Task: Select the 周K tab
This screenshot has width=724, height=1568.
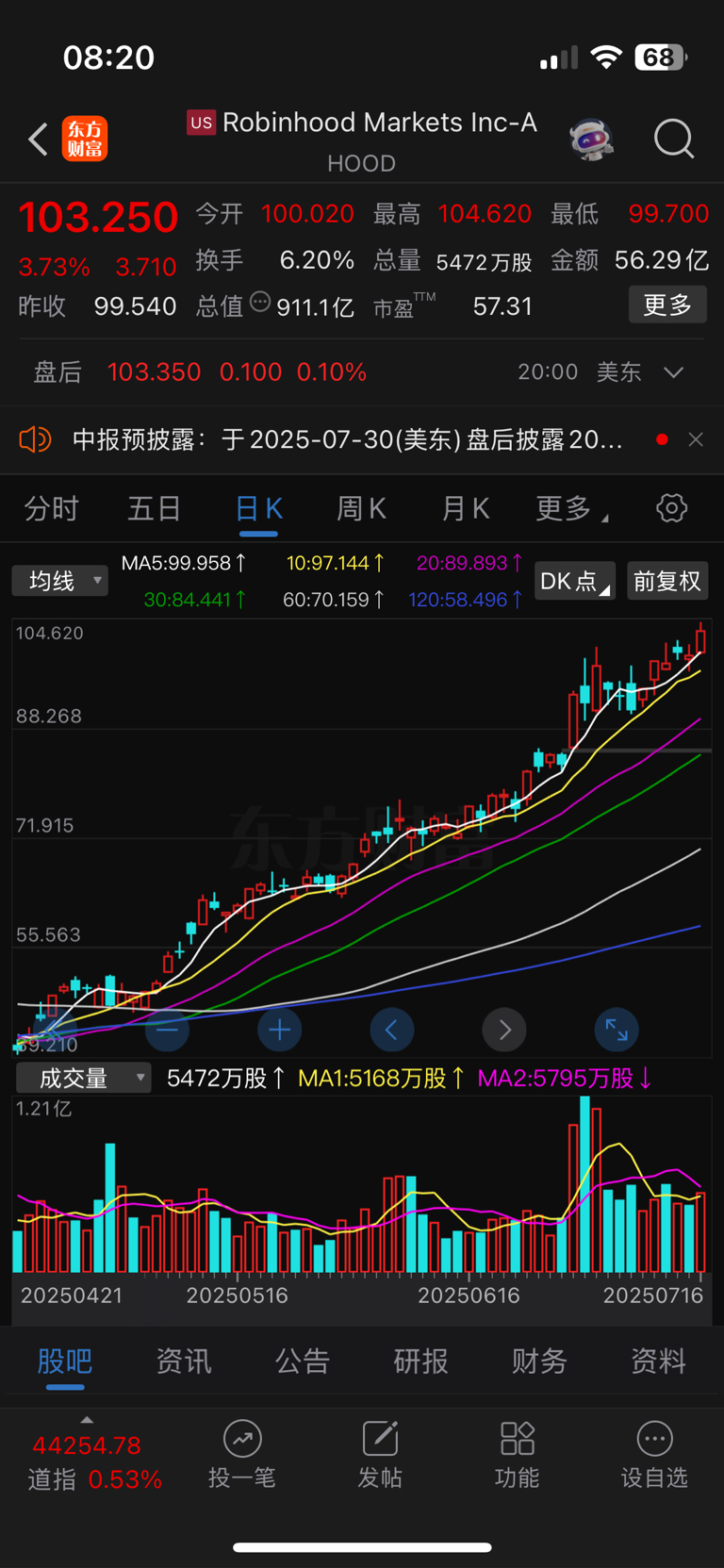Action: 362,509
